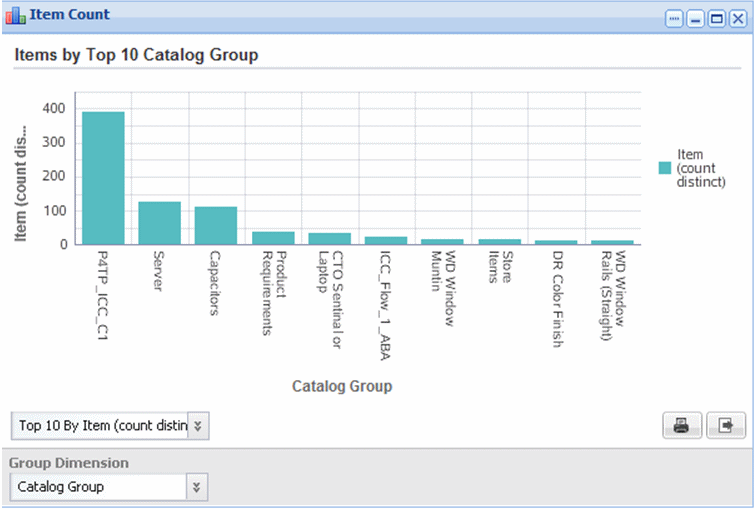Close the Item Count panel
The height and width of the screenshot is (509, 754).
coord(738,19)
